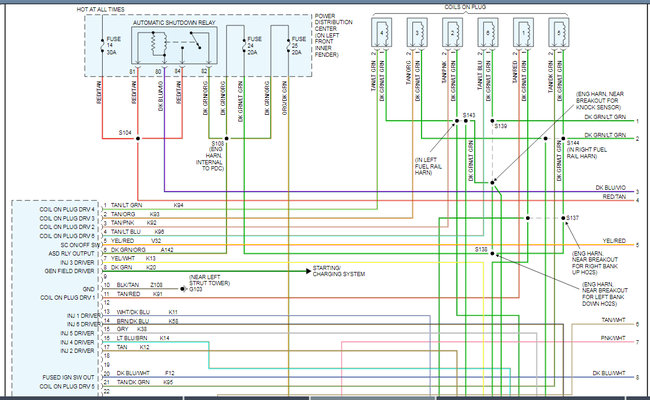Click circuit code A142
650x400 pixels.
pos(167,250)
